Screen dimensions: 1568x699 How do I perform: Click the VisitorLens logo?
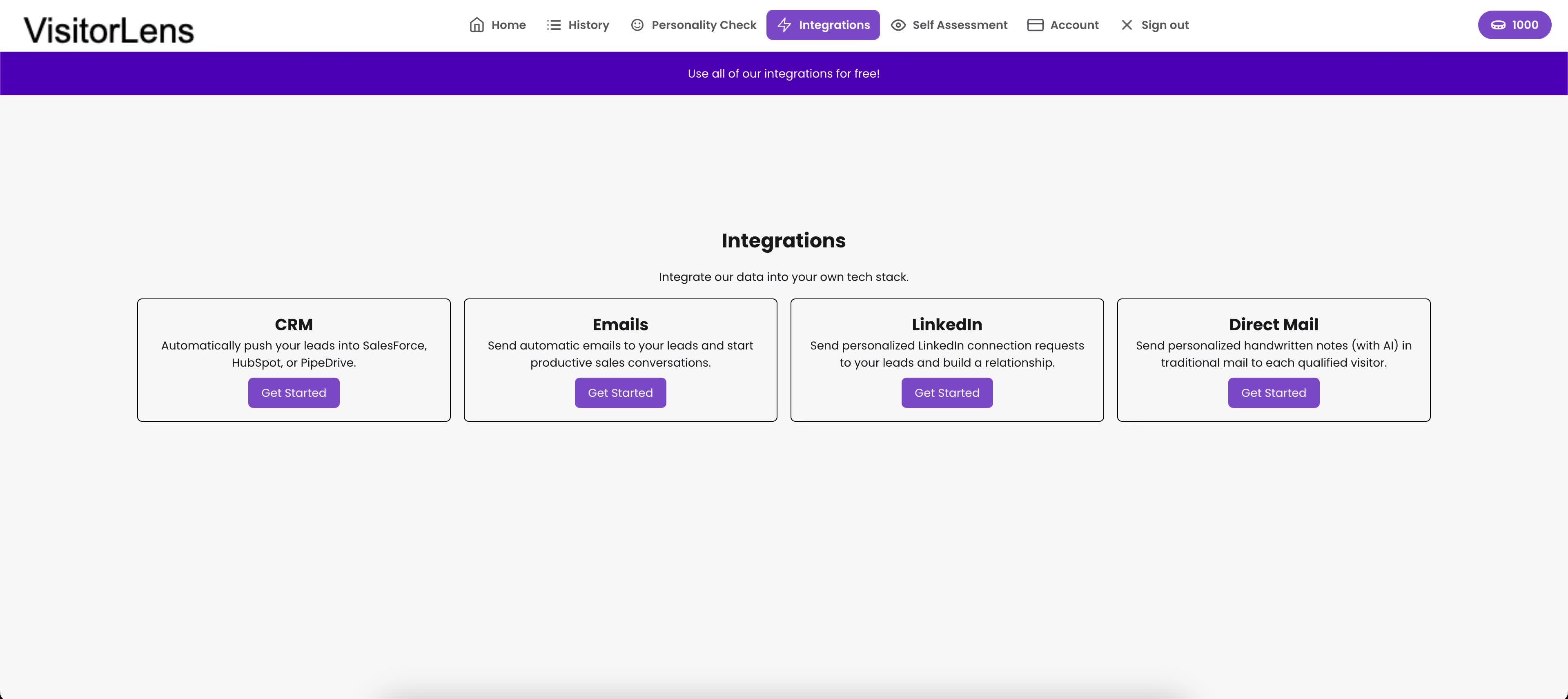108,31
